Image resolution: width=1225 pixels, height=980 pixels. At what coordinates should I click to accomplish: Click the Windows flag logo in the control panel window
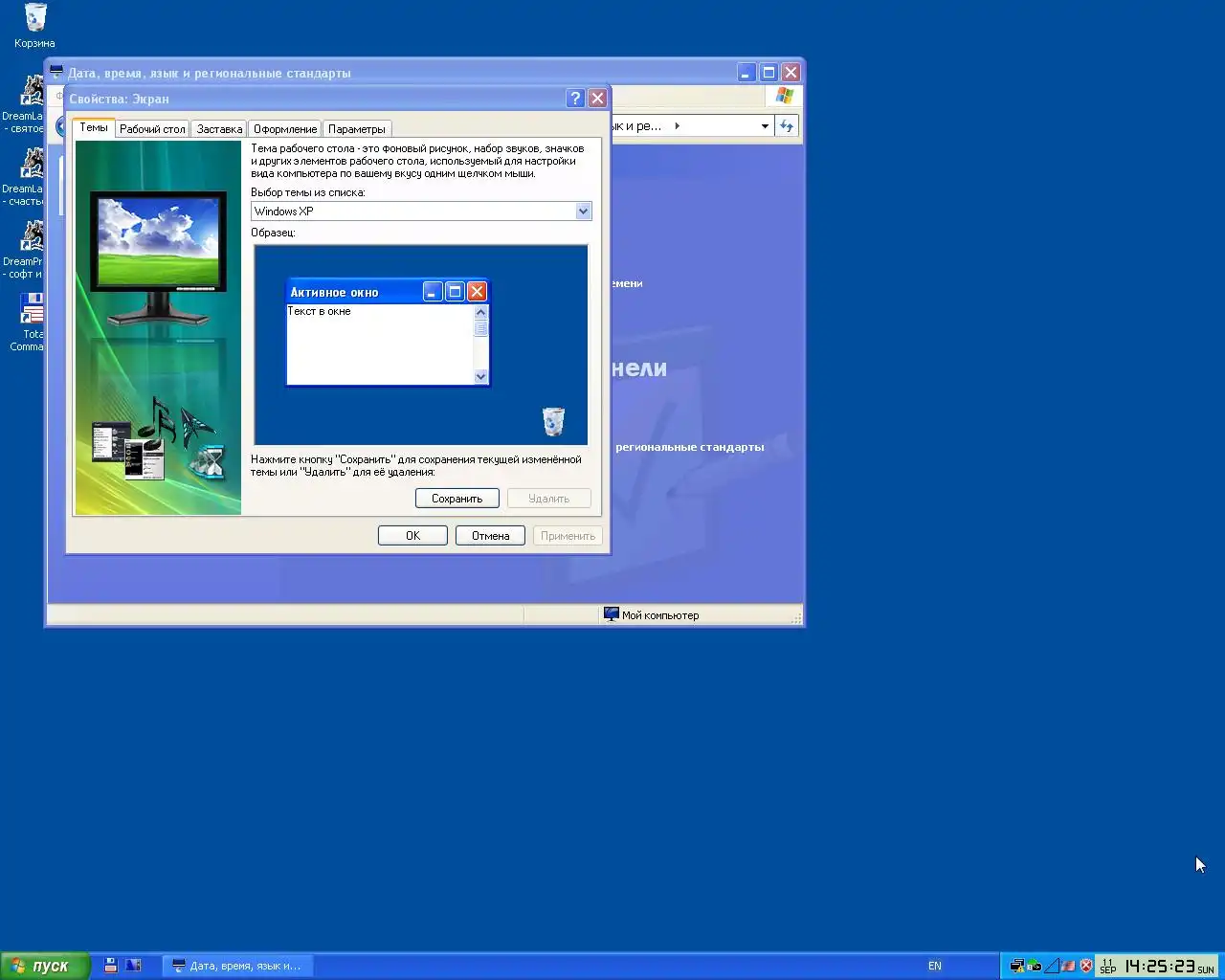pos(785,96)
